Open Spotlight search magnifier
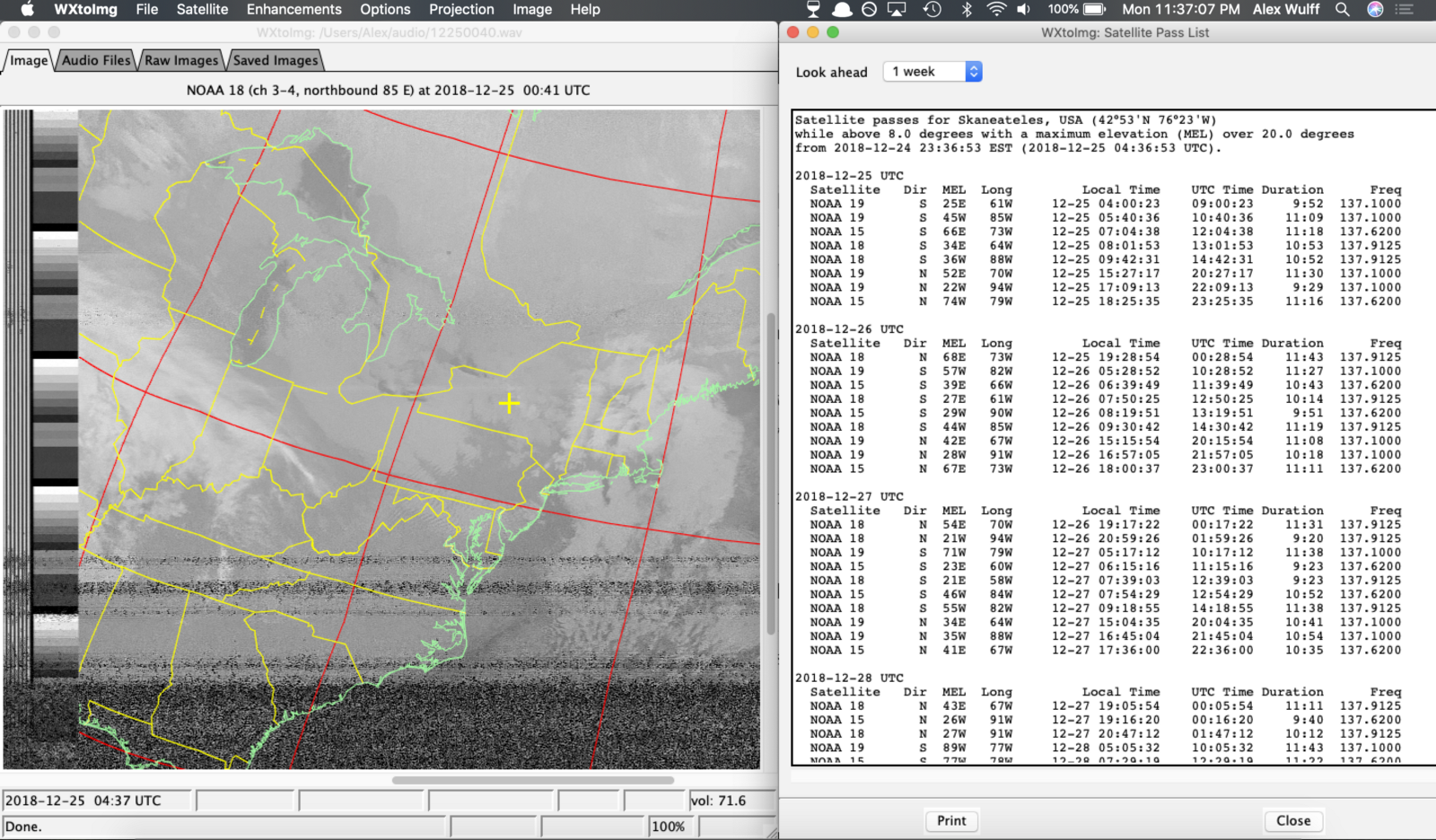 point(1342,9)
